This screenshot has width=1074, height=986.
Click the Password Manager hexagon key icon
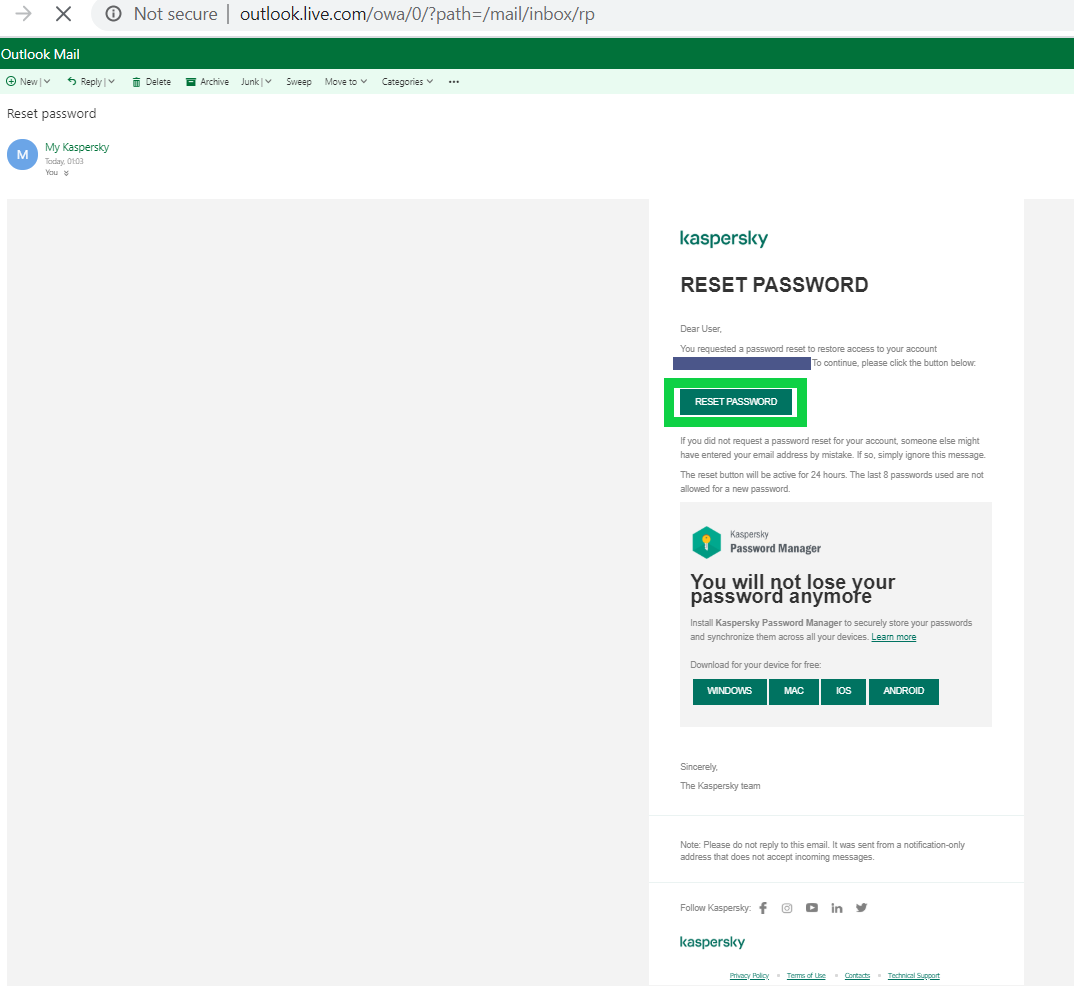pyautogui.click(x=706, y=542)
